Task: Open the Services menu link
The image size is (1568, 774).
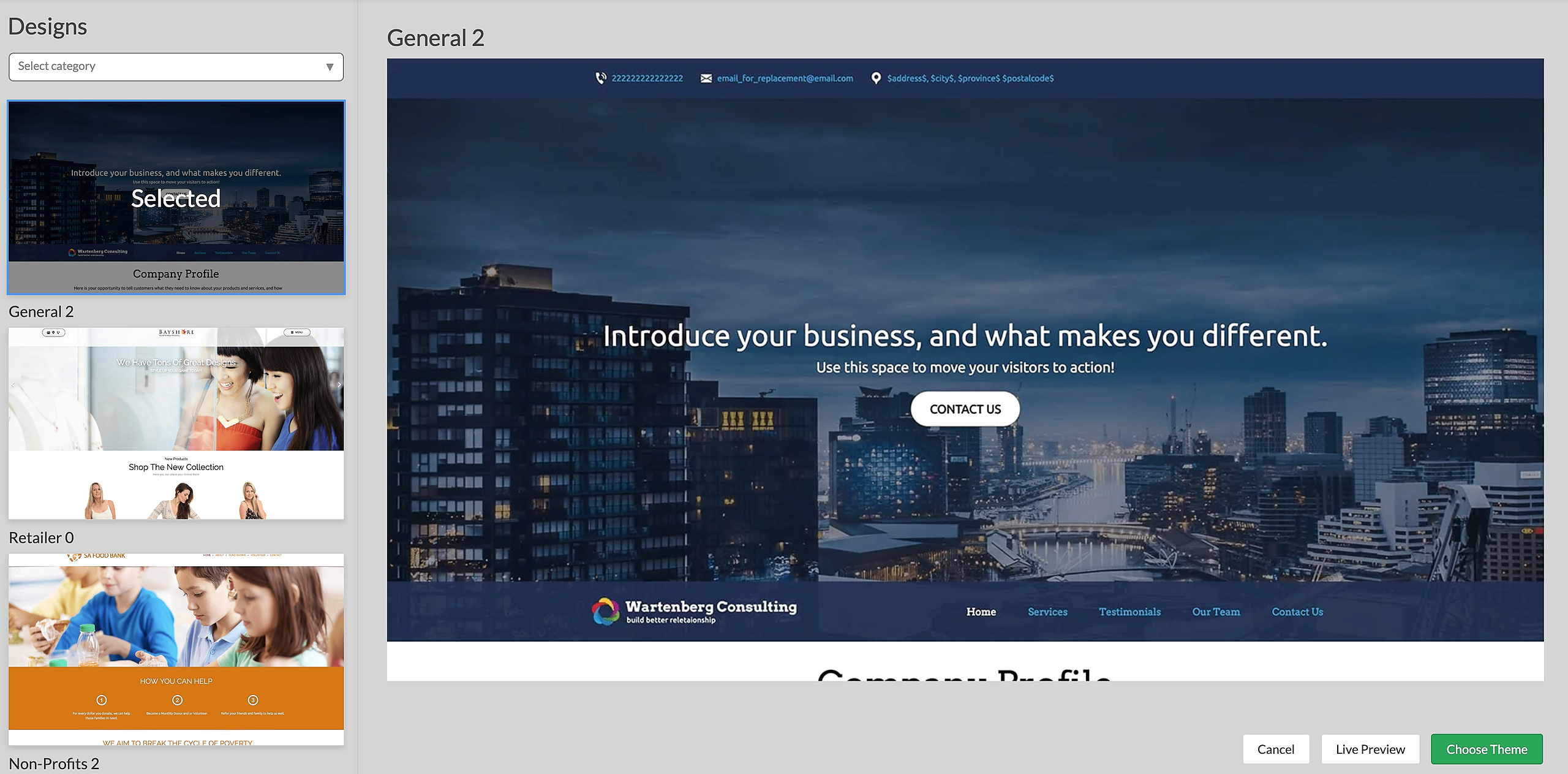Action: pos(1047,612)
